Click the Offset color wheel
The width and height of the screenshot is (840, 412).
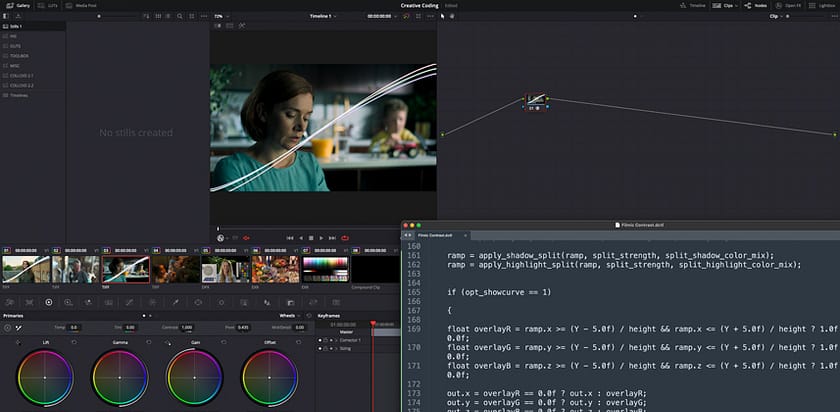click(269, 378)
